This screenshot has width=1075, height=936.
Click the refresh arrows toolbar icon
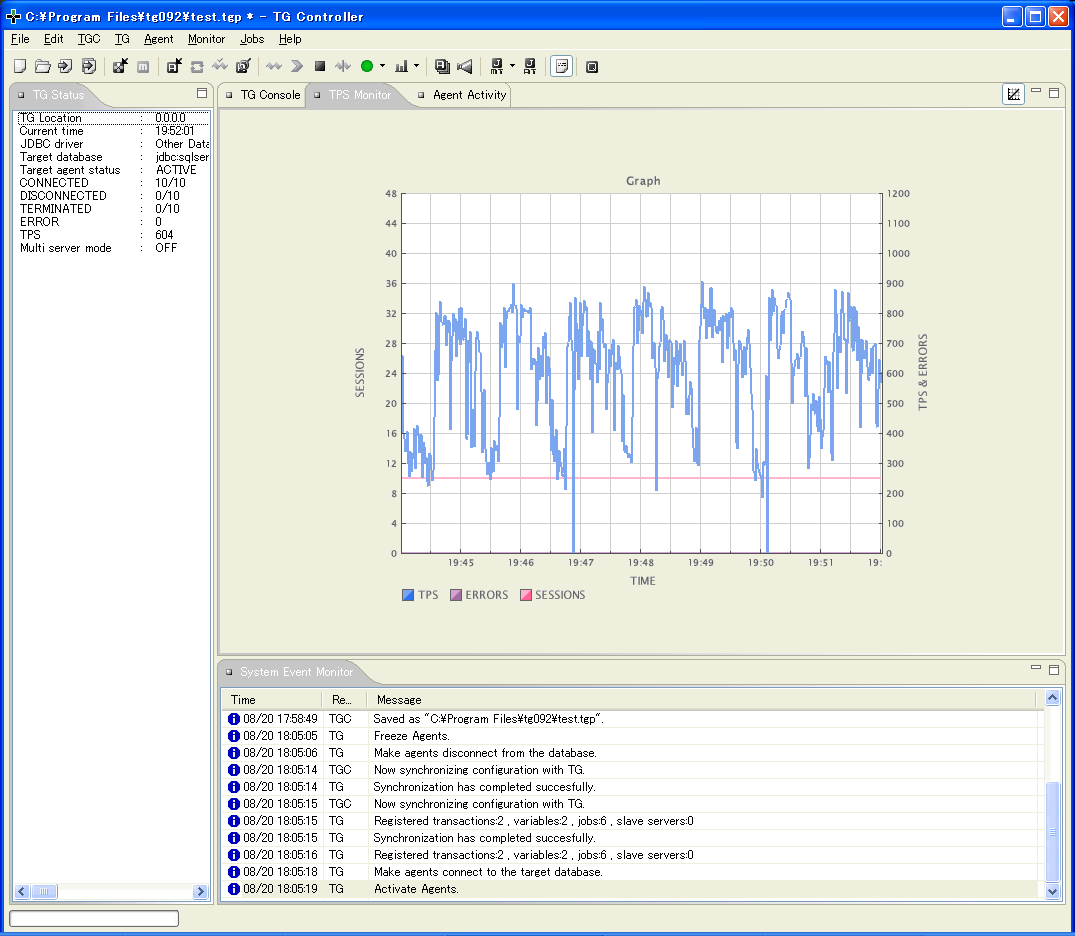tap(197, 66)
